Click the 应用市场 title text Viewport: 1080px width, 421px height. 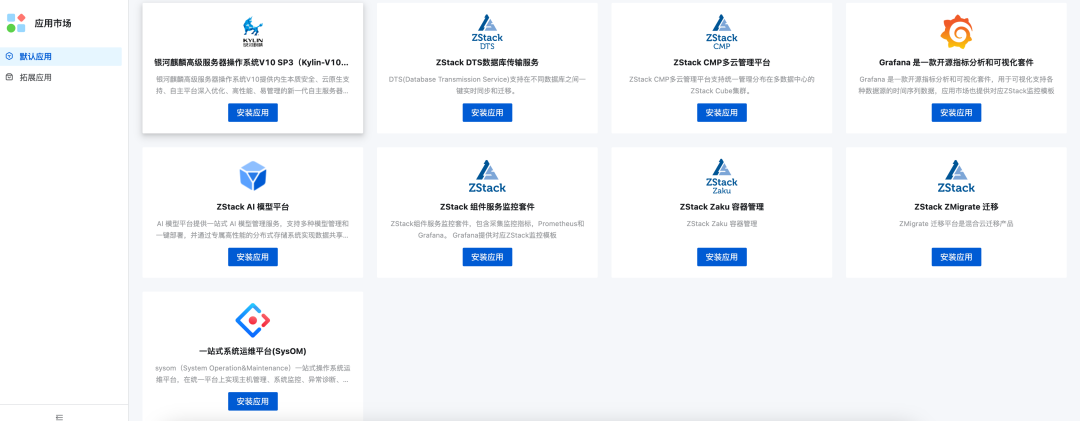click(x=53, y=23)
